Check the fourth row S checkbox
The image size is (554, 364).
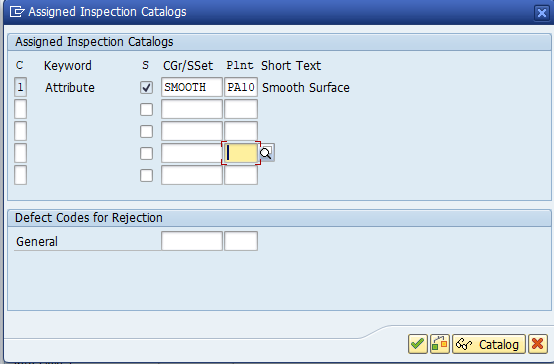pos(146,153)
